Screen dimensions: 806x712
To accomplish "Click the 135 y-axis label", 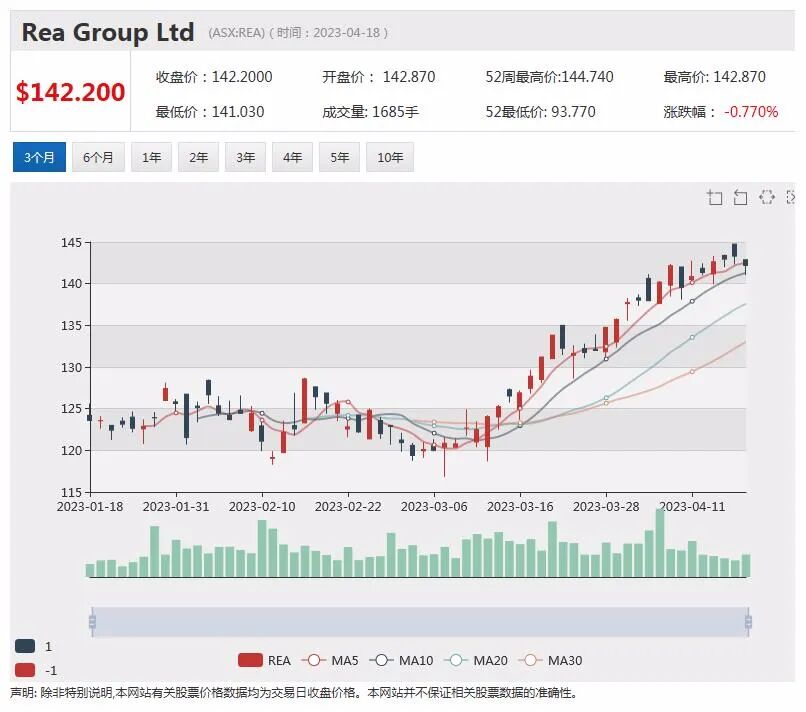I will point(71,326).
